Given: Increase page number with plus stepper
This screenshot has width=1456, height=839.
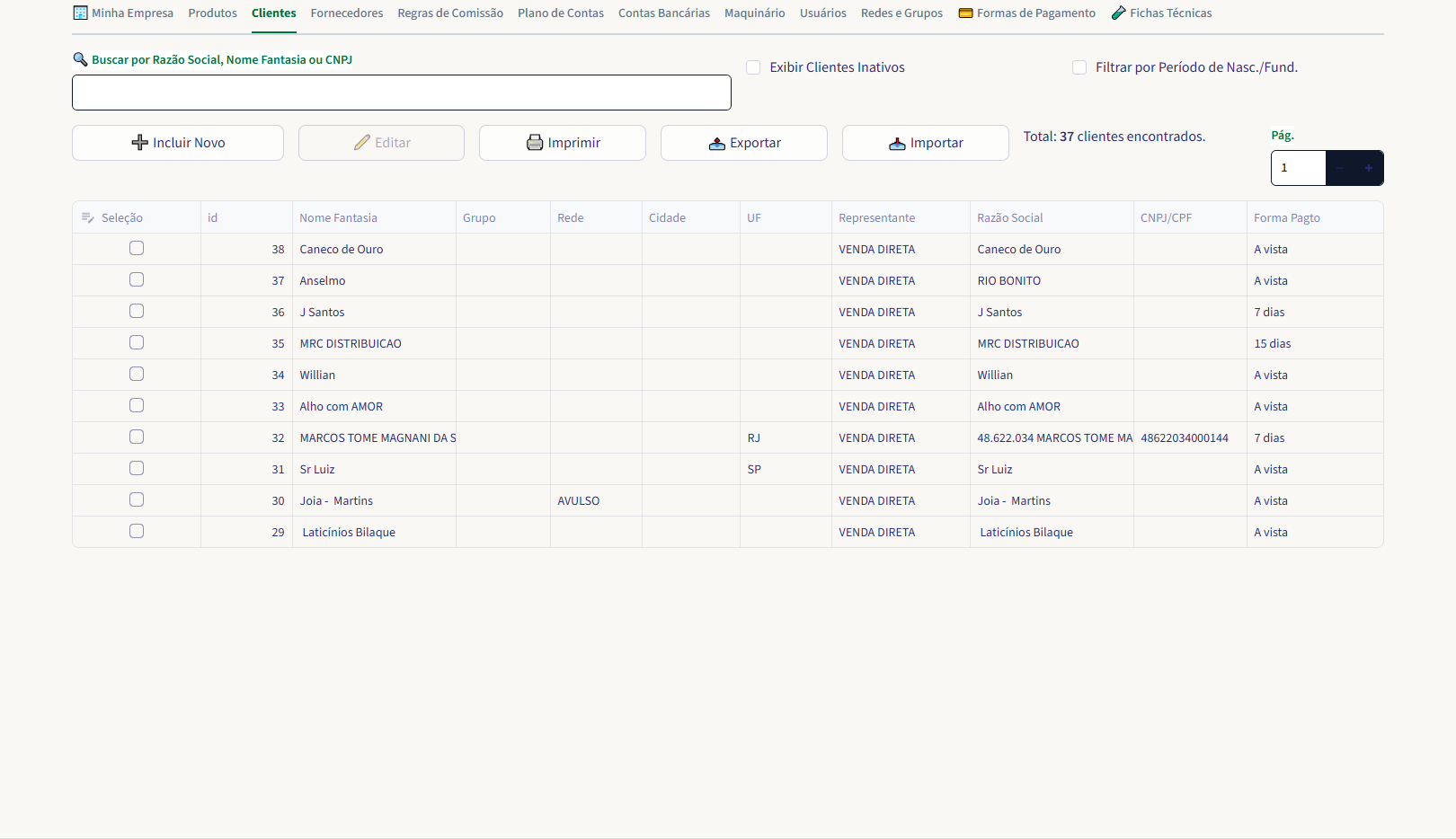Looking at the screenshot, I should [x=1369, y=168].
